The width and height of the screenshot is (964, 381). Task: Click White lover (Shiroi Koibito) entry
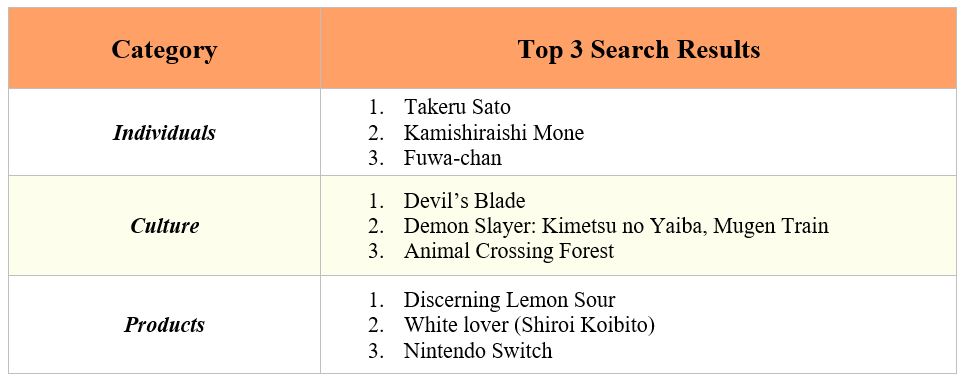[x=529, y=325]
